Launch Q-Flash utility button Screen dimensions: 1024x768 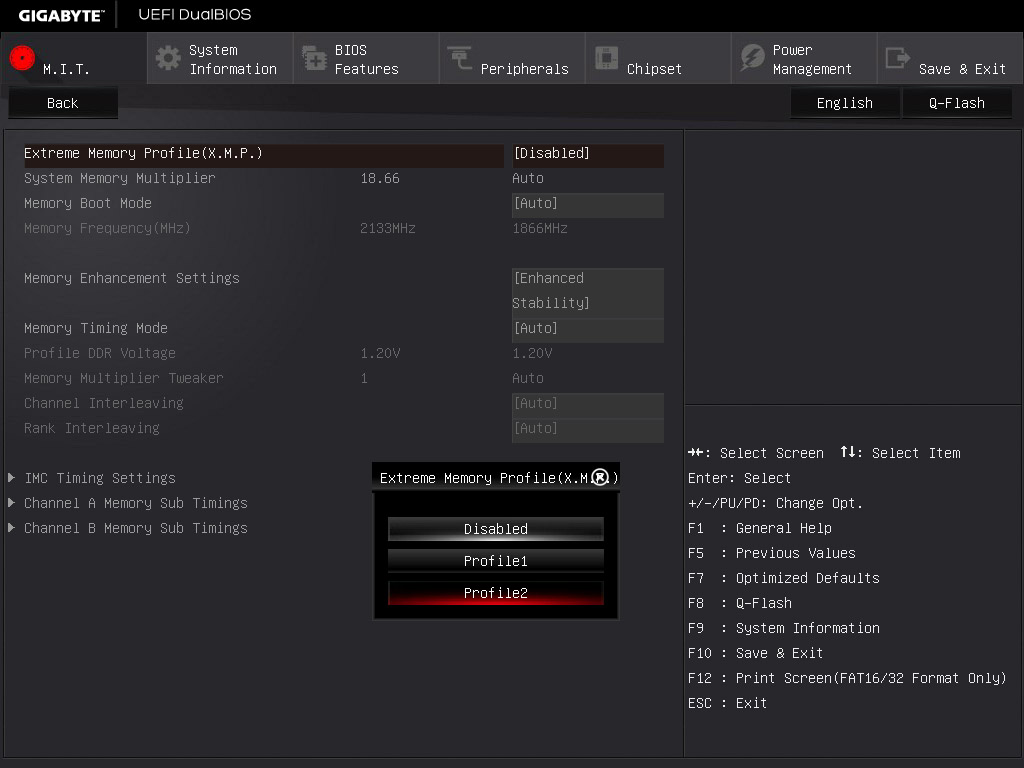(x=957, y=103)
